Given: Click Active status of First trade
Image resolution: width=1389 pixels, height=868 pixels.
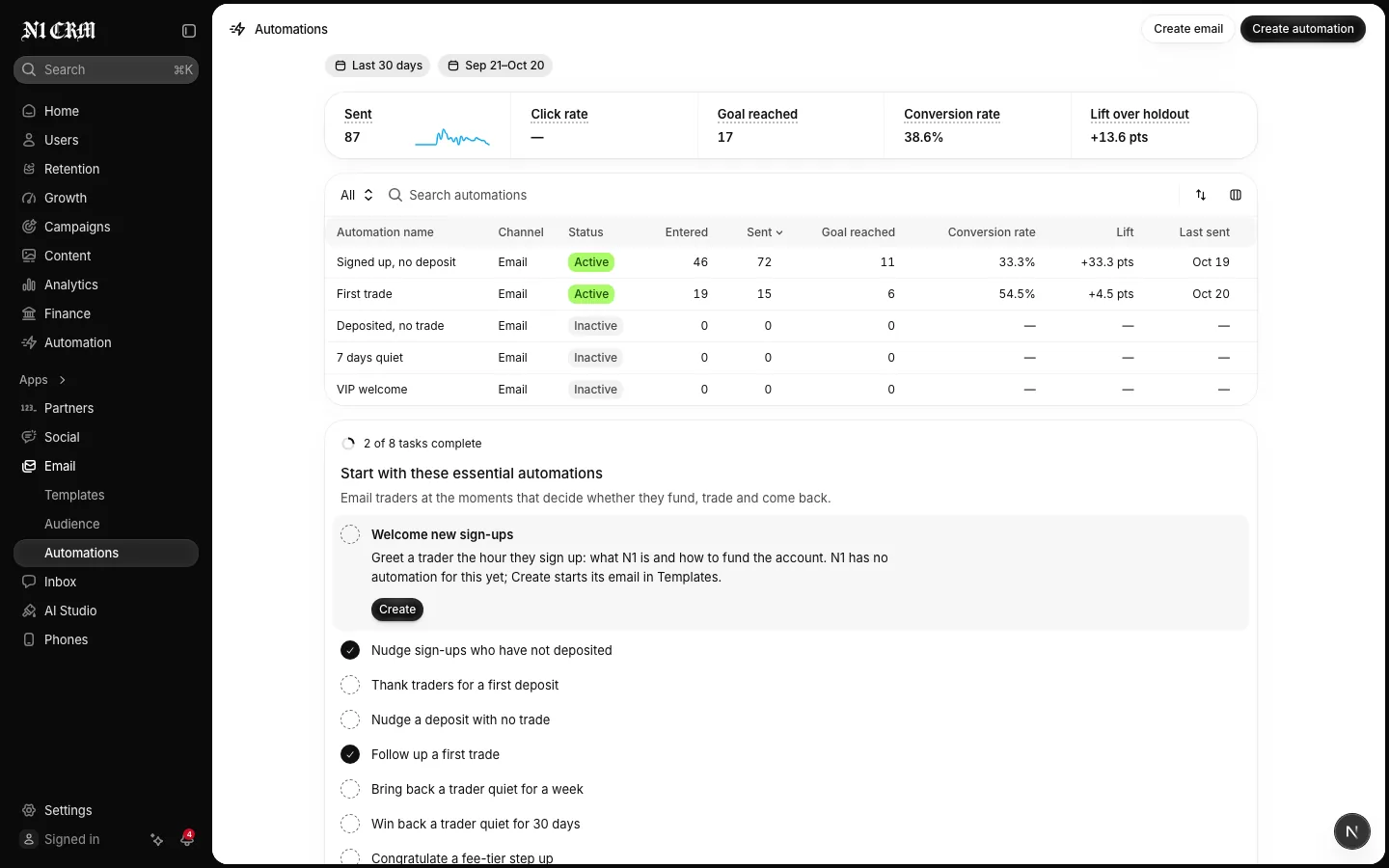Looking at the screenshot, I should [591, 294].
